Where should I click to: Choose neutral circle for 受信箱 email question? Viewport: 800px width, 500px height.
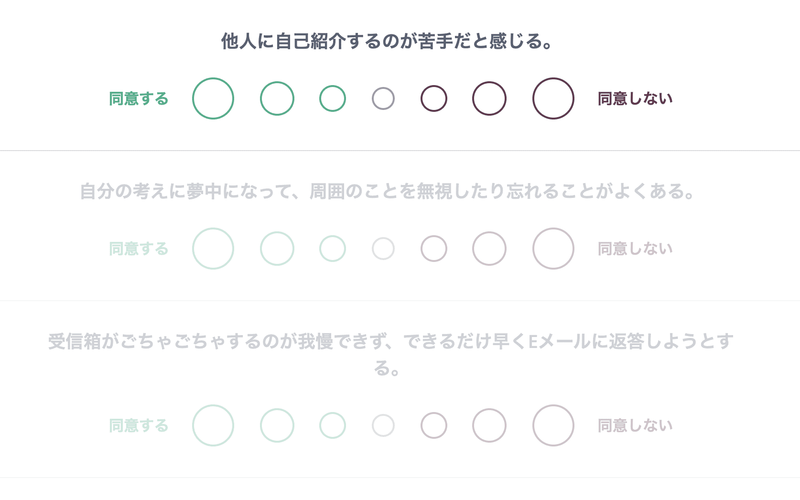[383, 426]
